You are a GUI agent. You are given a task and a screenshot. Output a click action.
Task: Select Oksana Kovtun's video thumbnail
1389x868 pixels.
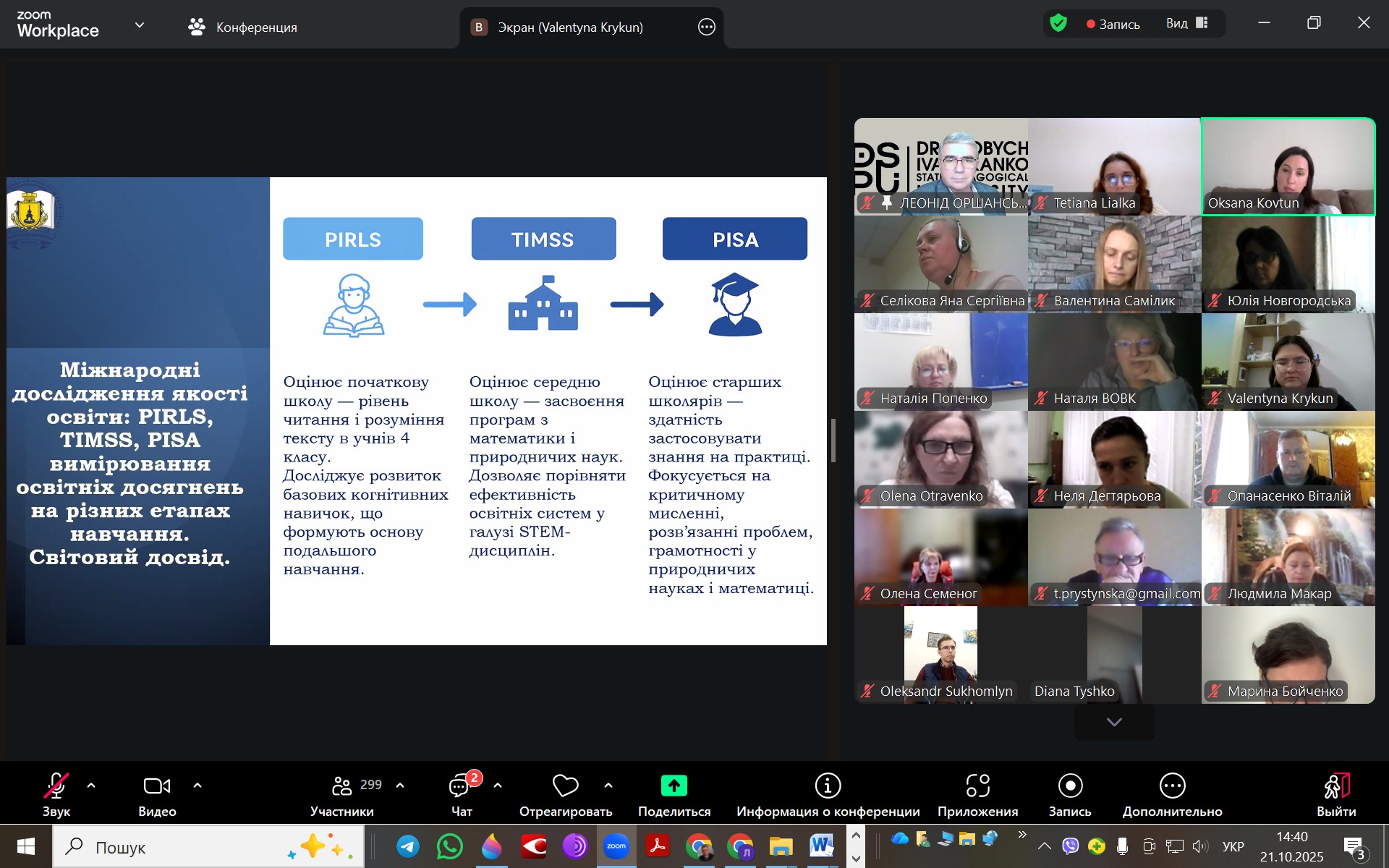point(1288,166)
